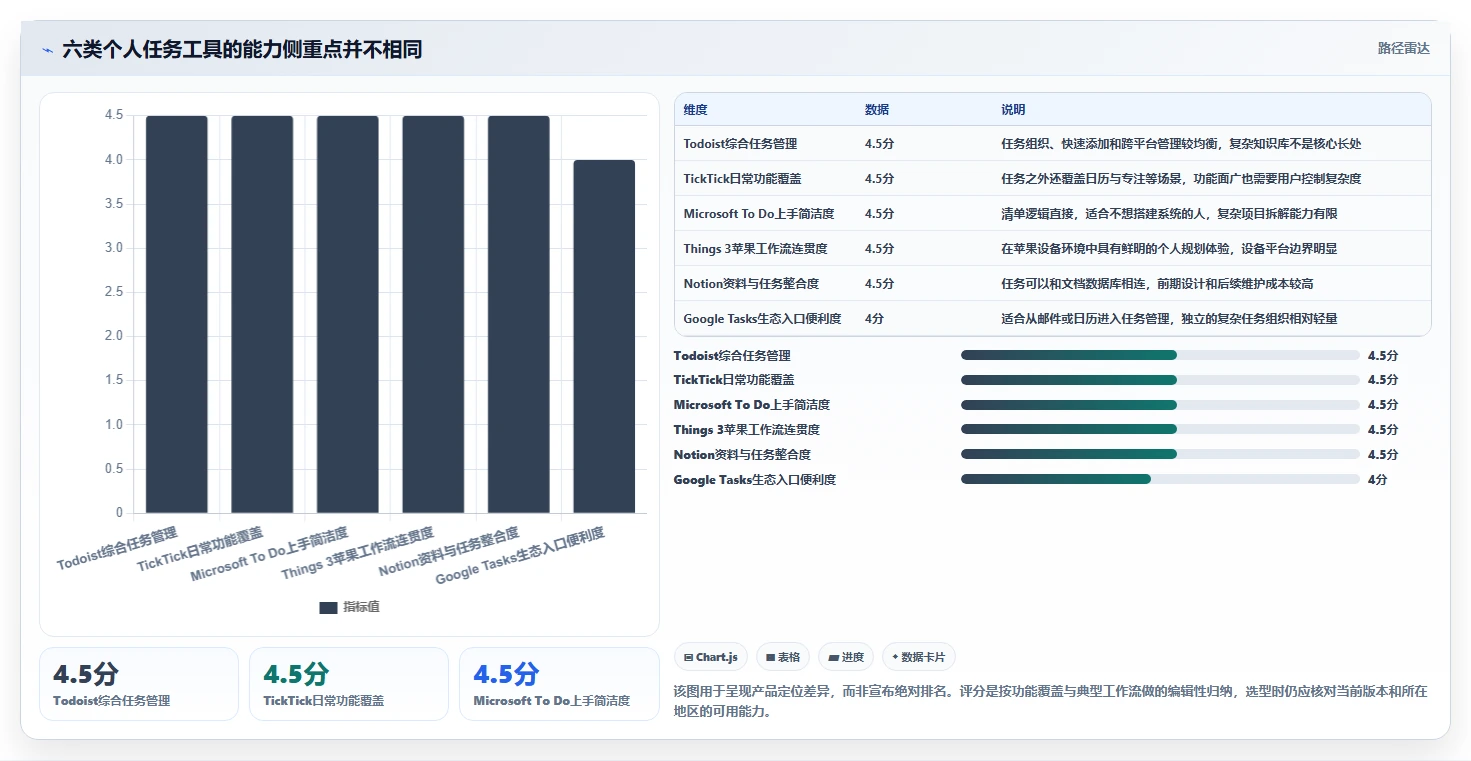
Task: Open the Microsoft To Do上手简洁度 stat card
Action: tap(559, 684)
